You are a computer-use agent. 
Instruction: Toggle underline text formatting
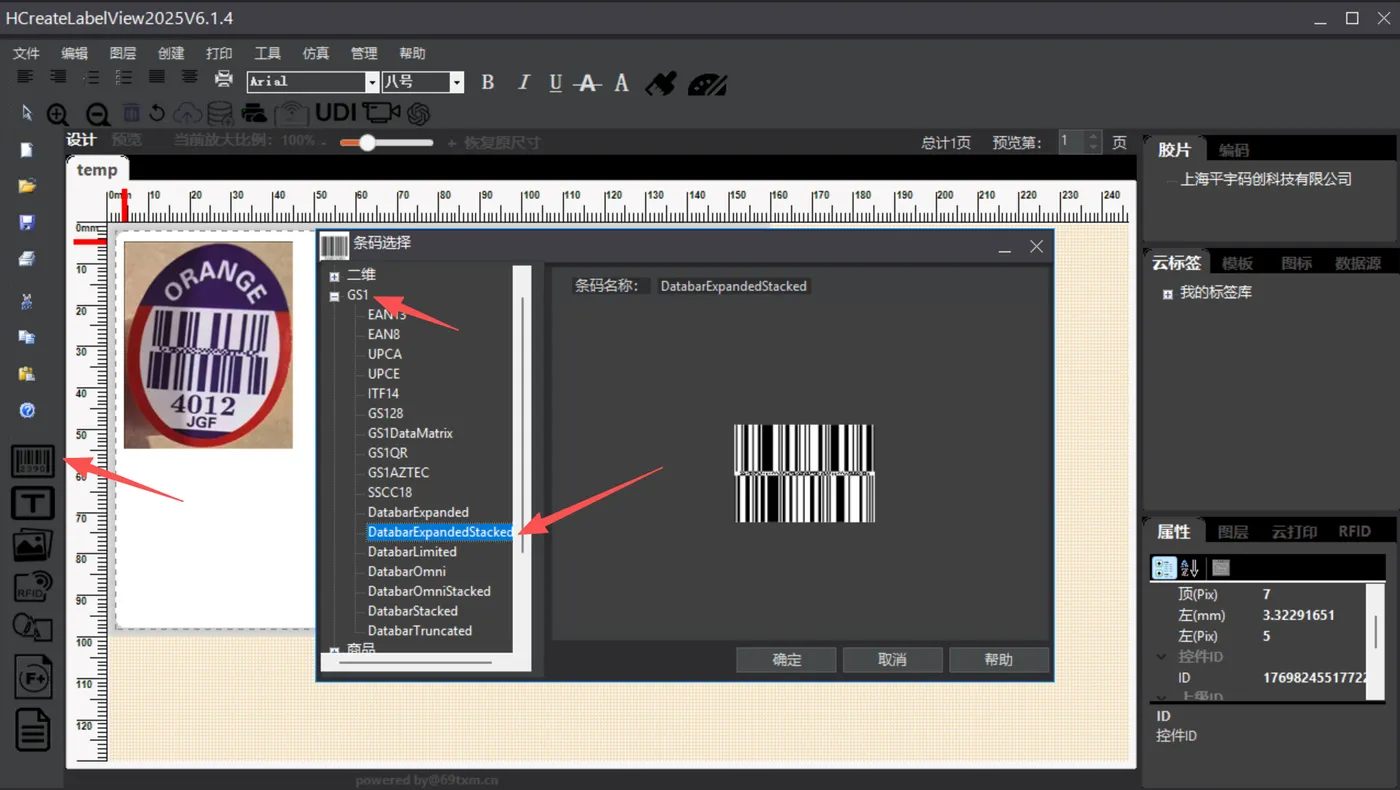click(556, 83)
